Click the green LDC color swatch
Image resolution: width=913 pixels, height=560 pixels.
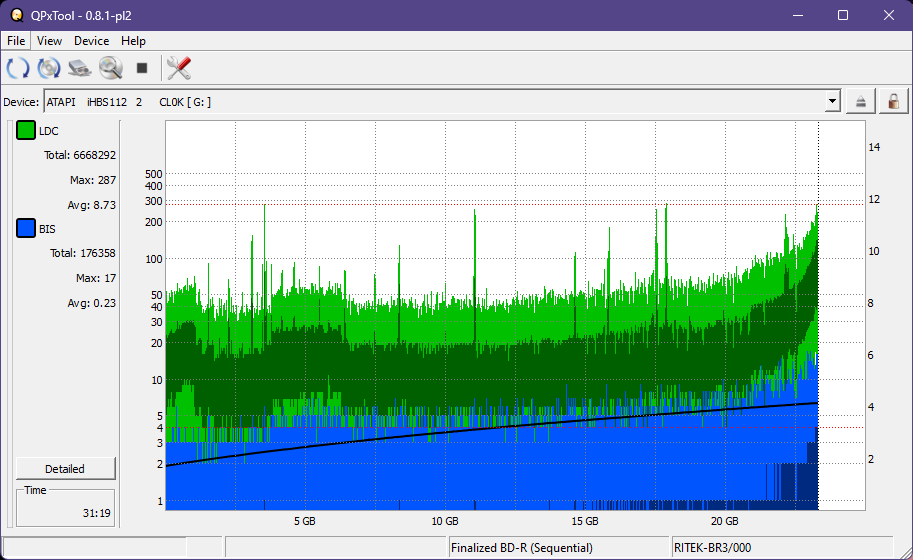pos(26,130)
